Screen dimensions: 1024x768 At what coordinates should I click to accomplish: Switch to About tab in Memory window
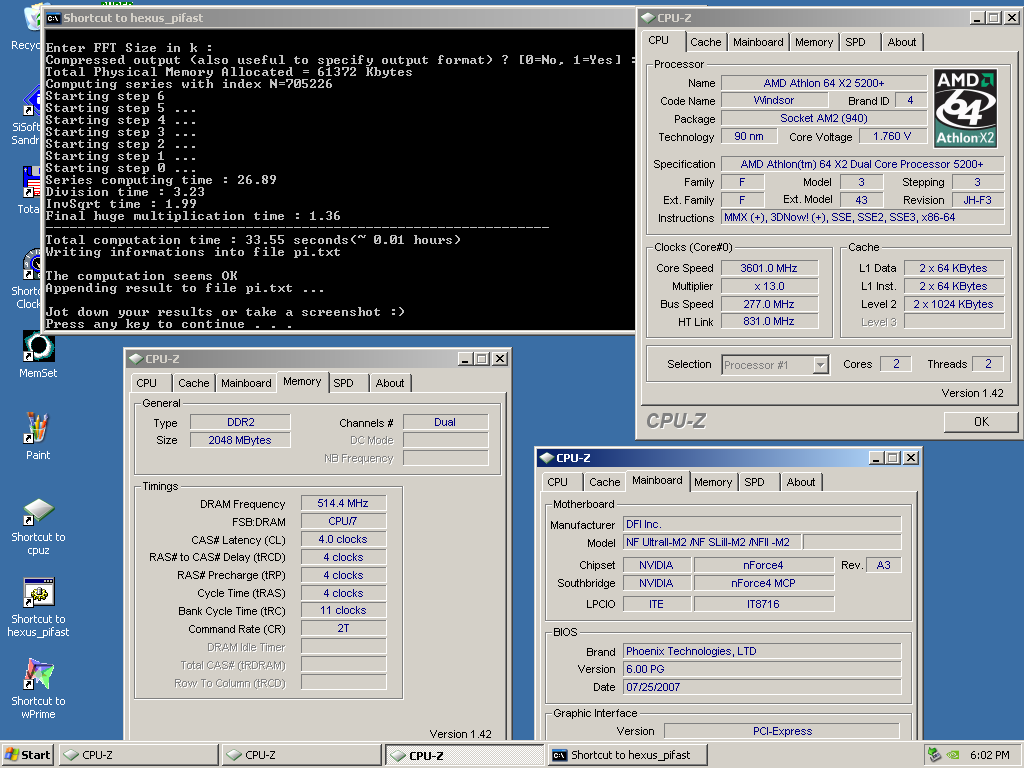coord(389,383)
